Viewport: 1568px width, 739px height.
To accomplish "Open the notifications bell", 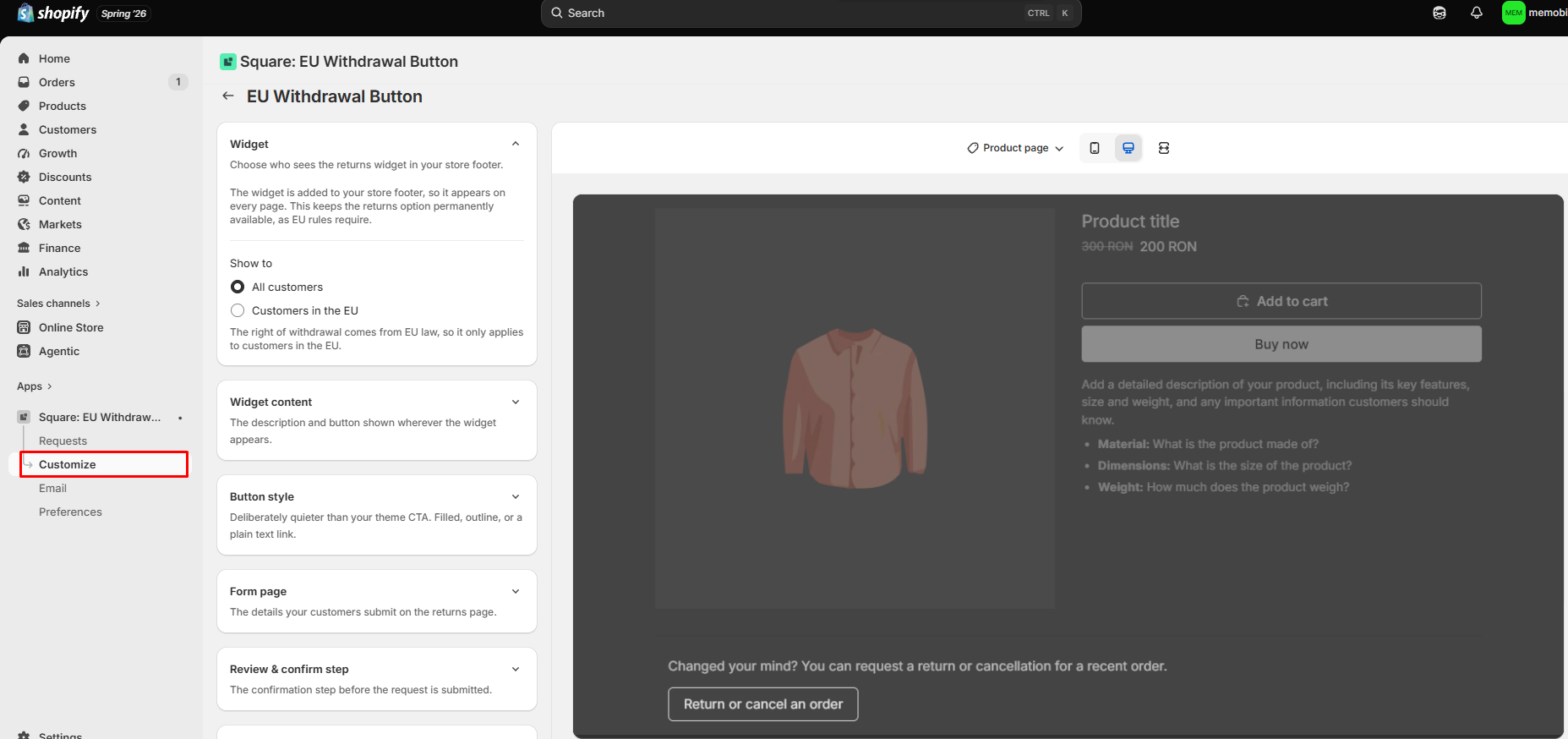I will coord(1477,13).
